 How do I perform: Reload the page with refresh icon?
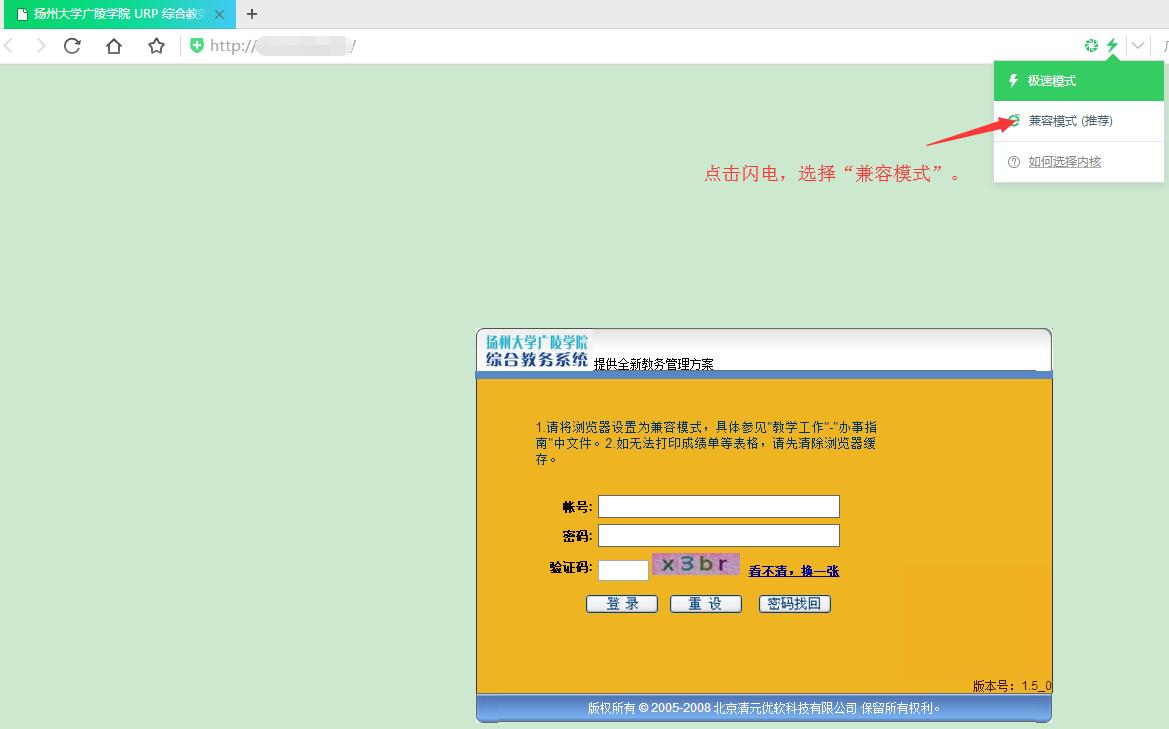click(x=72, y=46)
